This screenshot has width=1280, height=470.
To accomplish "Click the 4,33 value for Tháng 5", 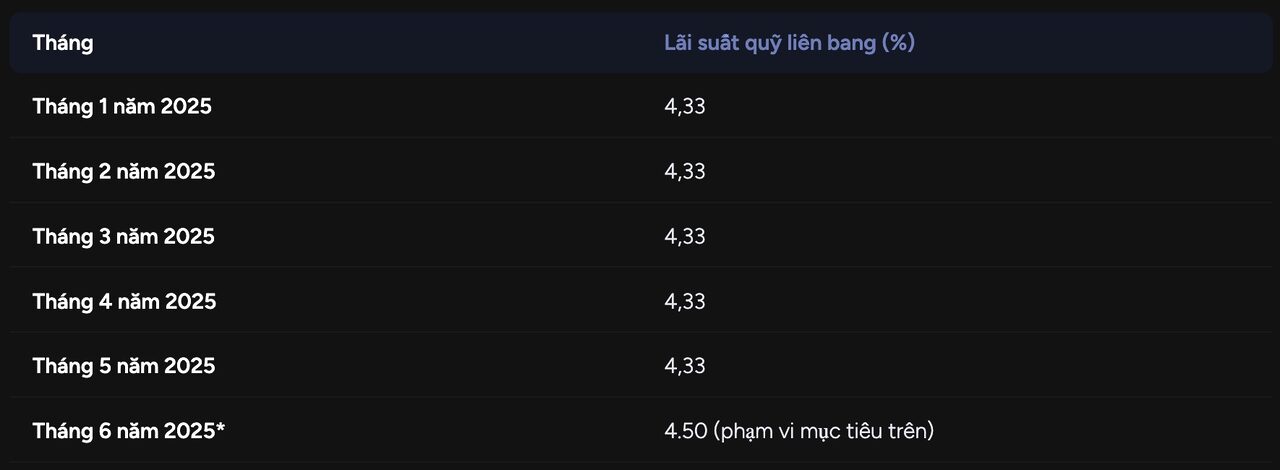I will click(685, 366).
